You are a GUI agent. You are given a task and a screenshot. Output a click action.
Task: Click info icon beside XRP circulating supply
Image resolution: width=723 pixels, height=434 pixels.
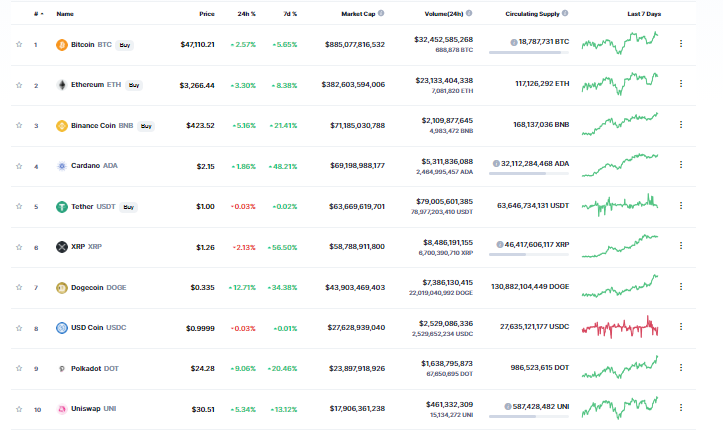pos(499,244)
